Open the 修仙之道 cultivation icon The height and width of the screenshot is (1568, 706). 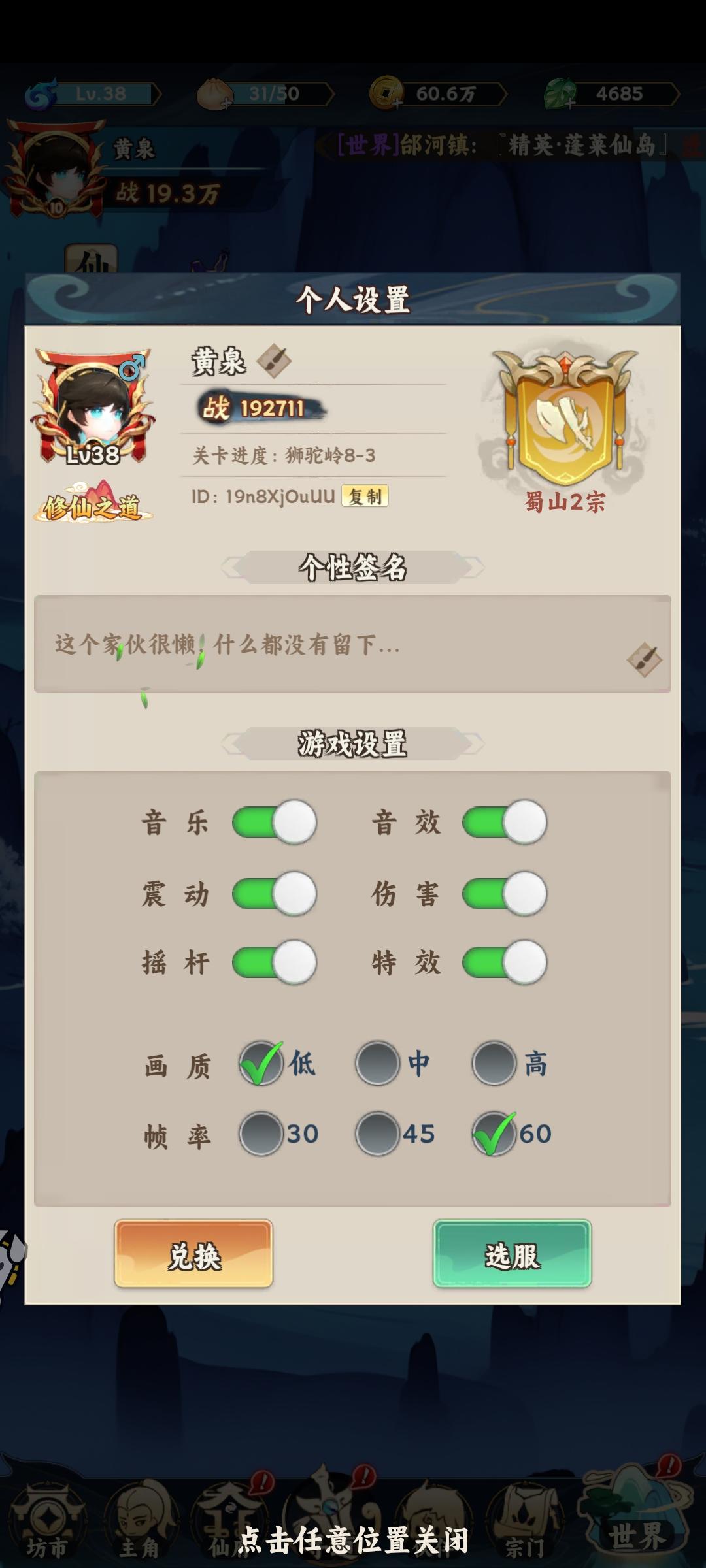click(x=93, y=502)
